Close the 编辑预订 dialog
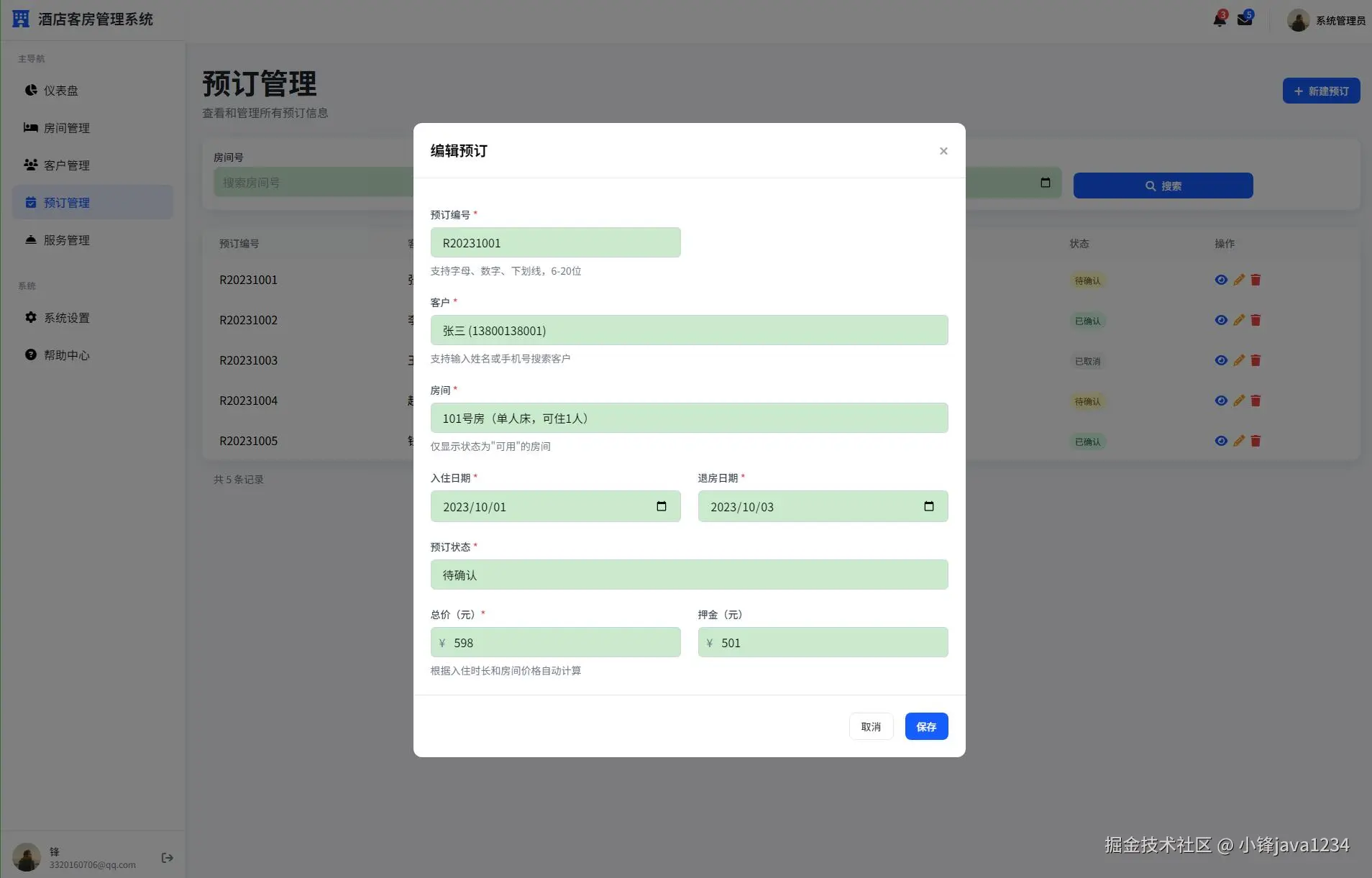 point(943,151)
